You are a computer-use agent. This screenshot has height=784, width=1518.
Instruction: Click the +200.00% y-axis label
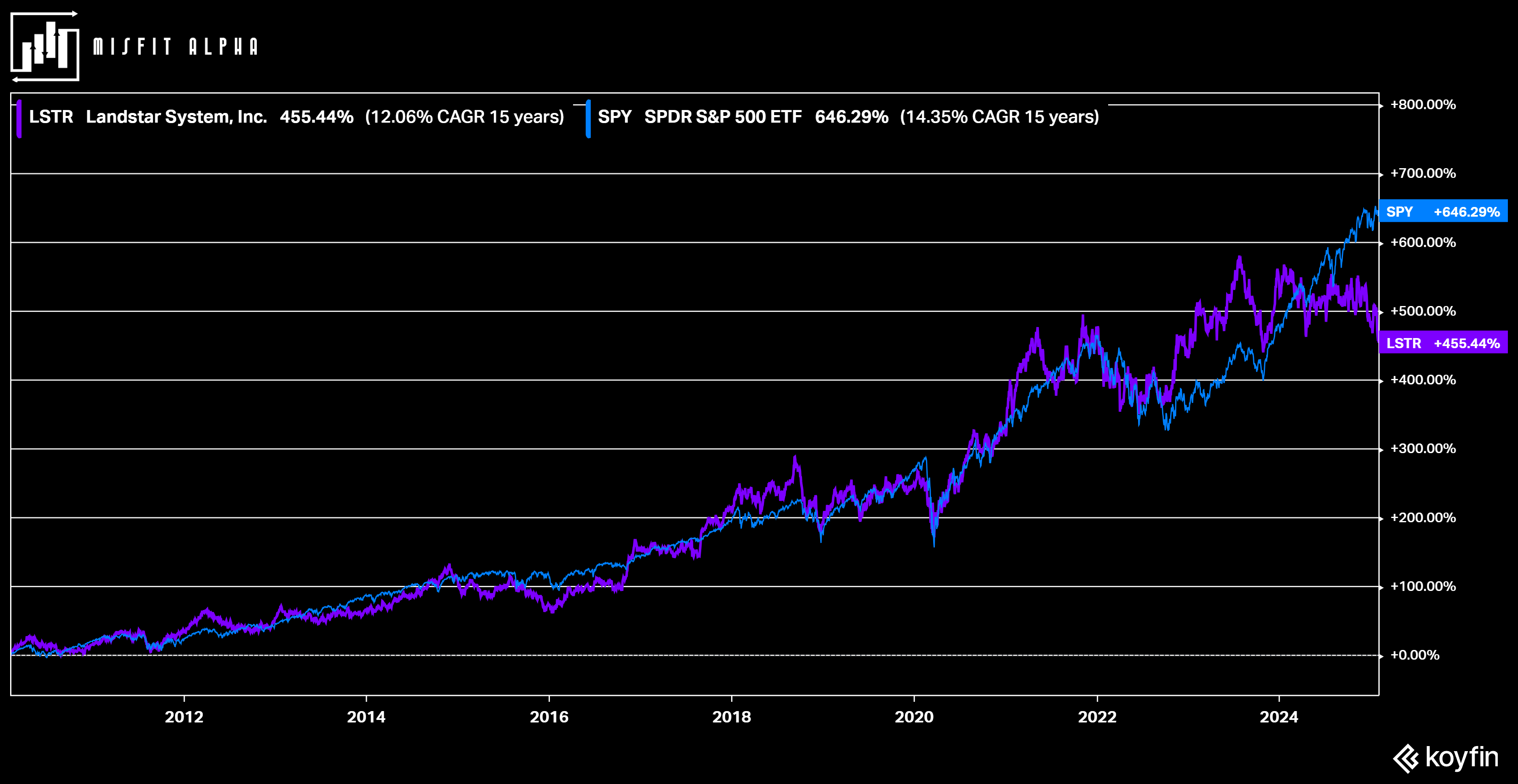click(1423, 518)
